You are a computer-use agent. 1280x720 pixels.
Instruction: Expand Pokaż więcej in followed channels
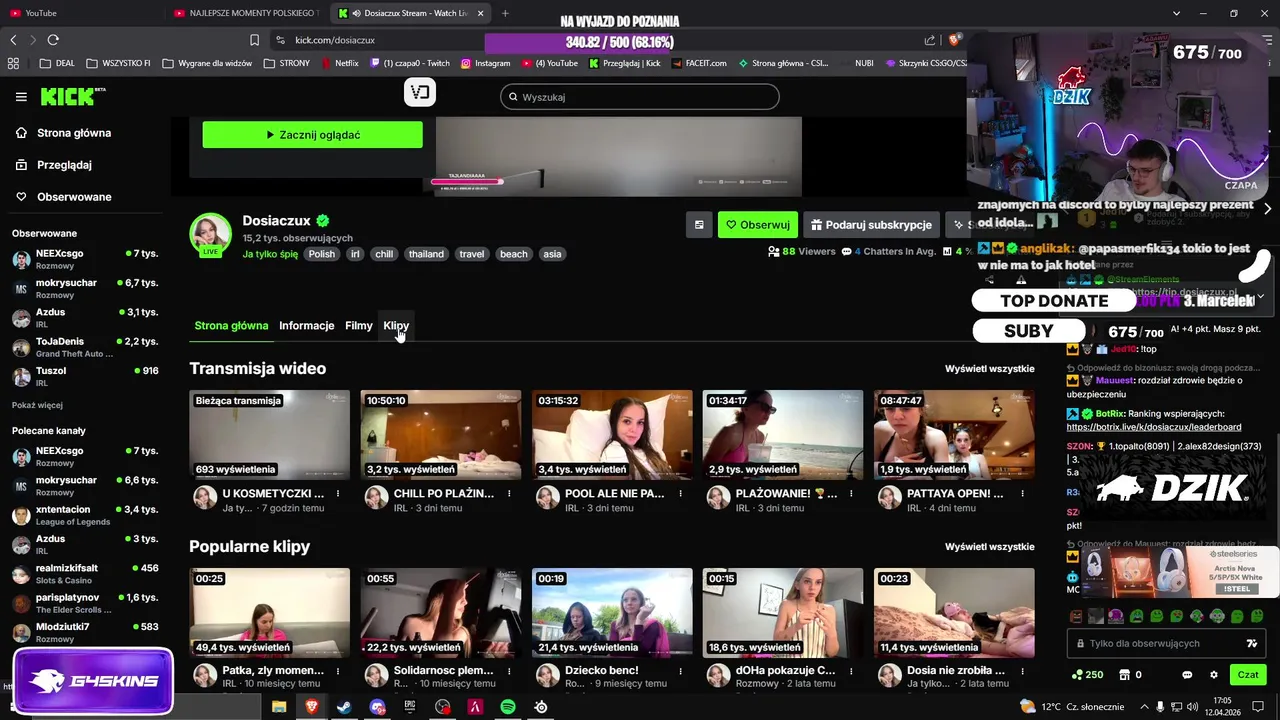tap(37, 405)
